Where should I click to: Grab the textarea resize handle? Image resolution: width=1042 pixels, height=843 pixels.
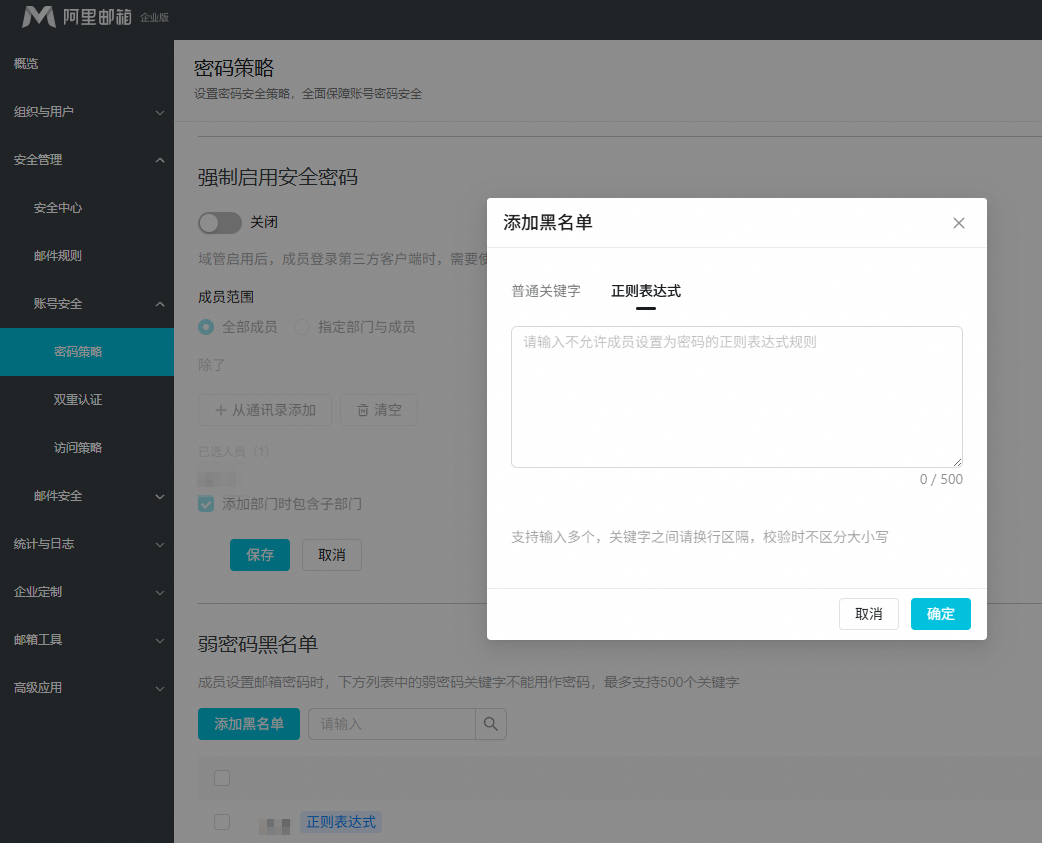(957, 462)
